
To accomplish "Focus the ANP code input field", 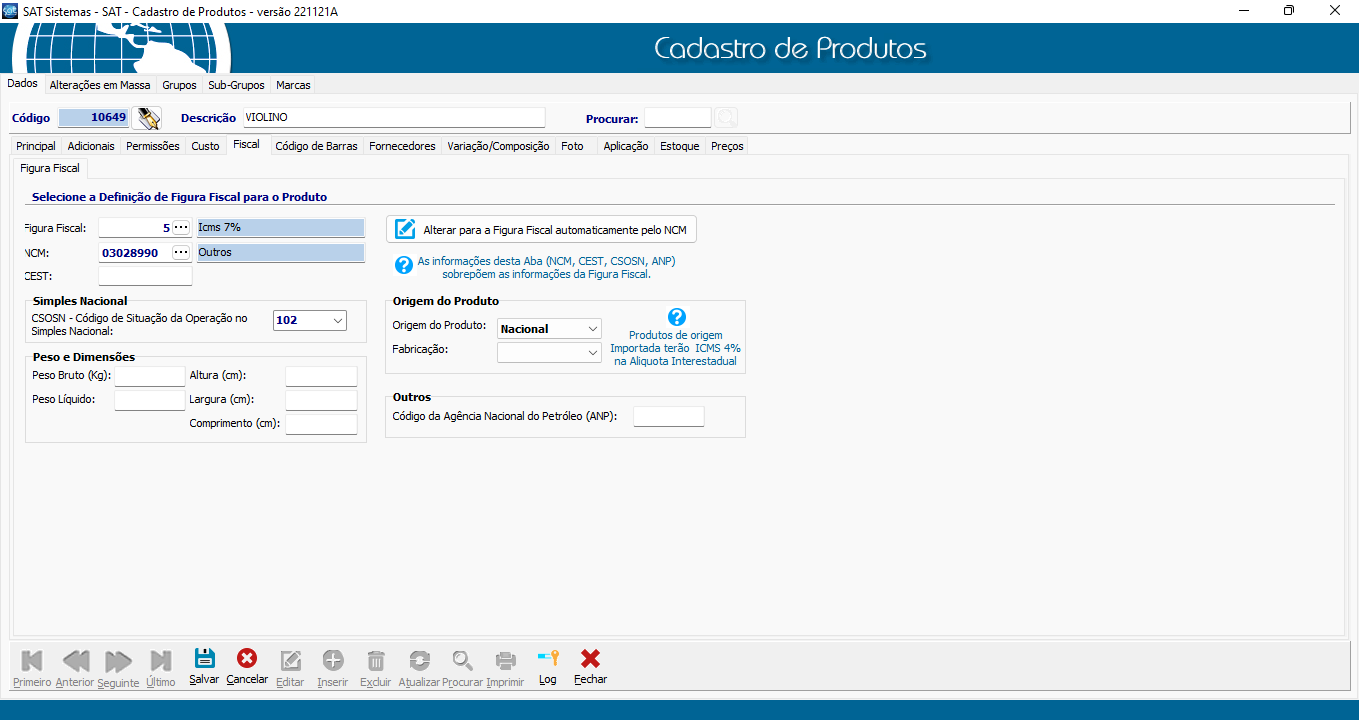I will point(669,417).
